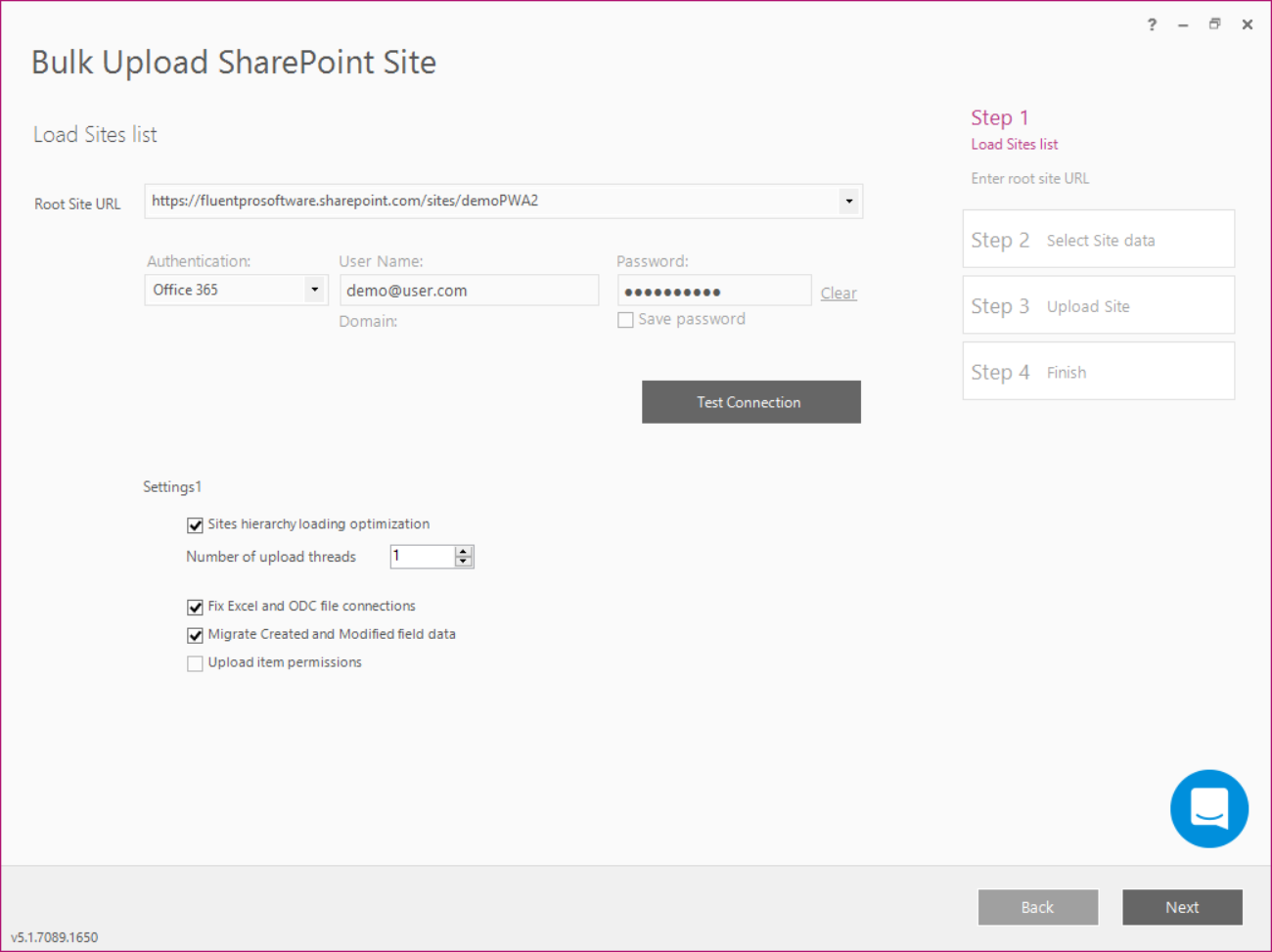The image size is (1272, 952).
Task: Minimize the Bulk Upload window
Action: point(1183,25)
